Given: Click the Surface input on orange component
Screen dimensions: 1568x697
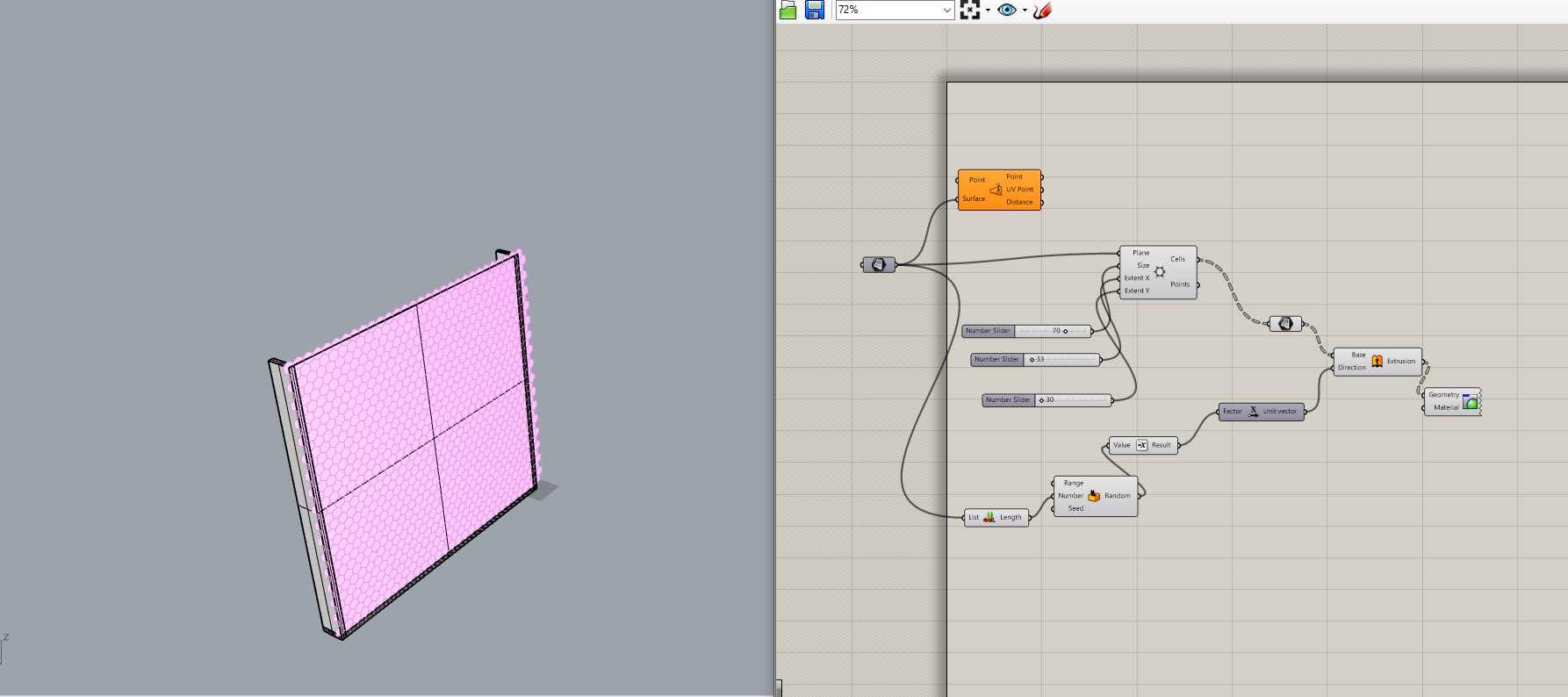Looking at the screenshot, I should click(974, 198).
